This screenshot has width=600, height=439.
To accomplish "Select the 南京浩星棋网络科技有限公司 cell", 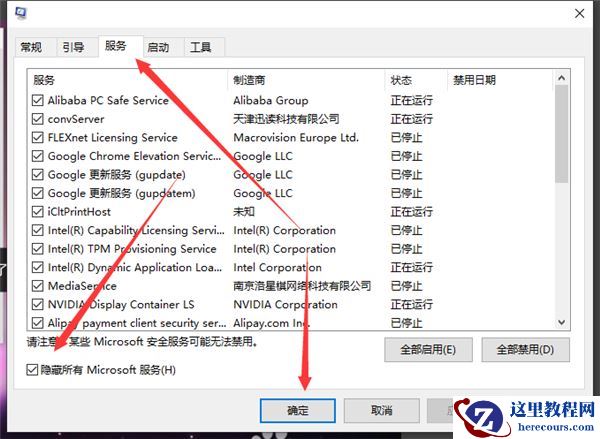I will pyautogui.click(x=302, y=286).
